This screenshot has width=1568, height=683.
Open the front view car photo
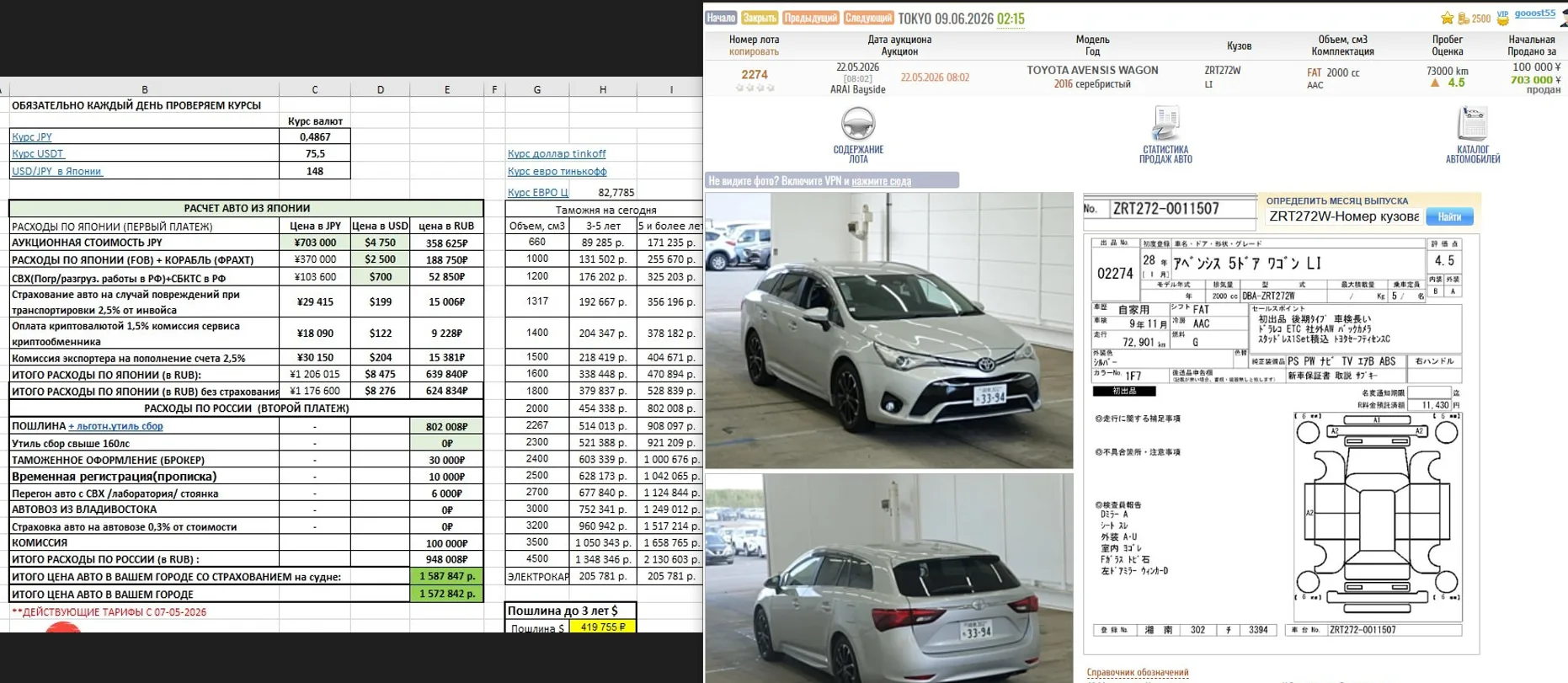[x=889, y=330]
